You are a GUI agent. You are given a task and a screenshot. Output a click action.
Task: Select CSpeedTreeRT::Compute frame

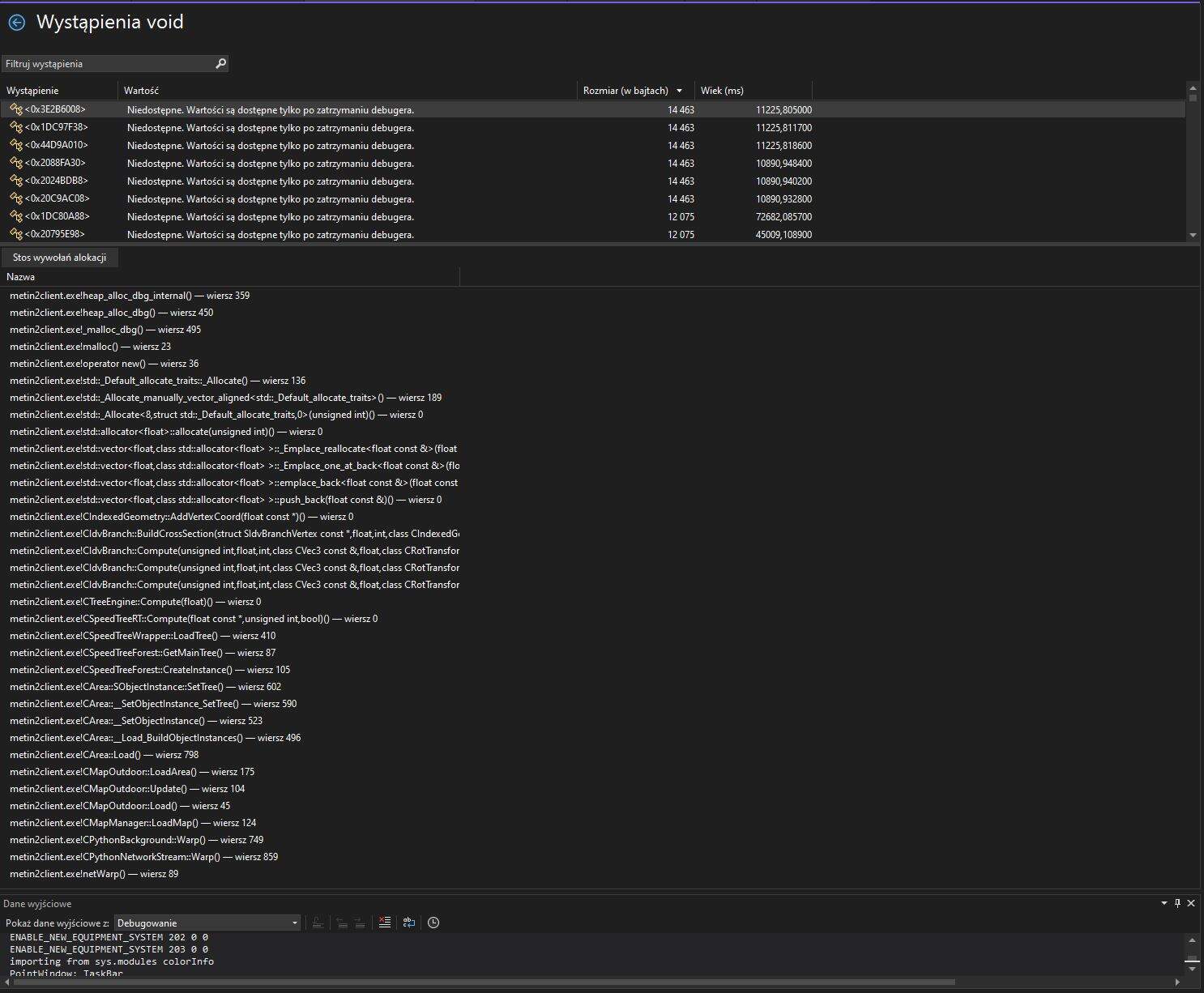tap(194, 619)
